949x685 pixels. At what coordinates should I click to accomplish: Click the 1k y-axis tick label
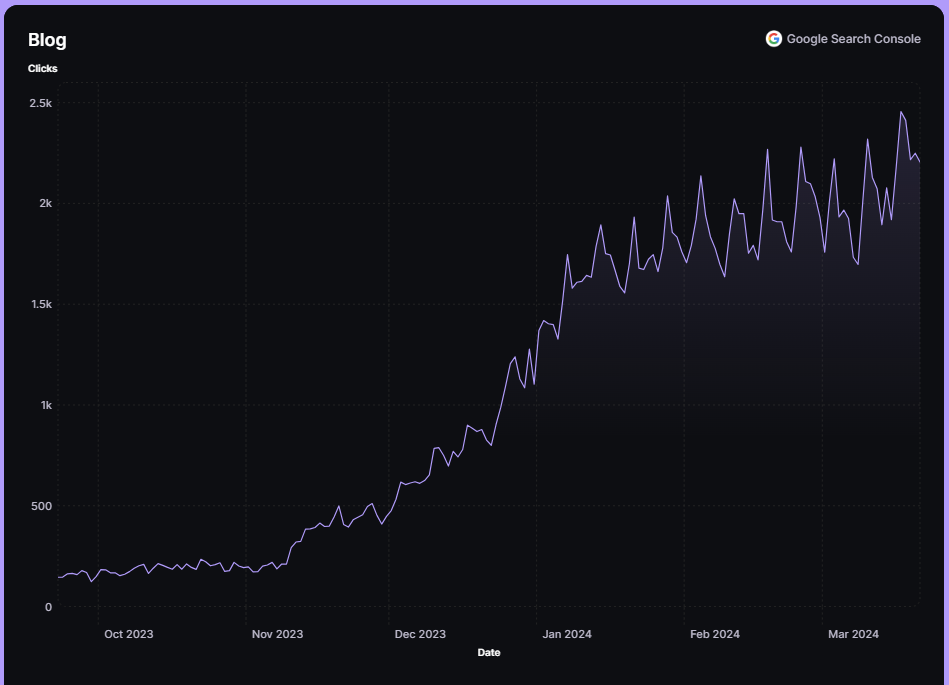46,405
